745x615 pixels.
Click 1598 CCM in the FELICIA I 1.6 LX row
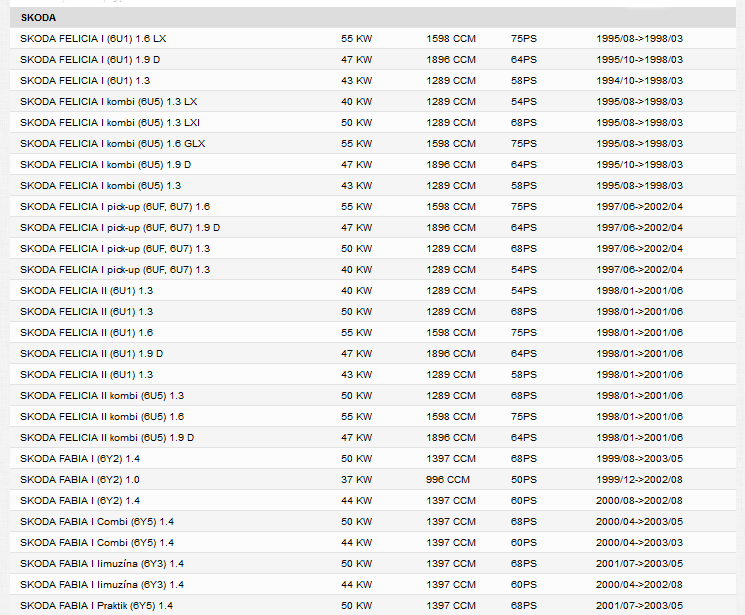[x=450, y=39]
